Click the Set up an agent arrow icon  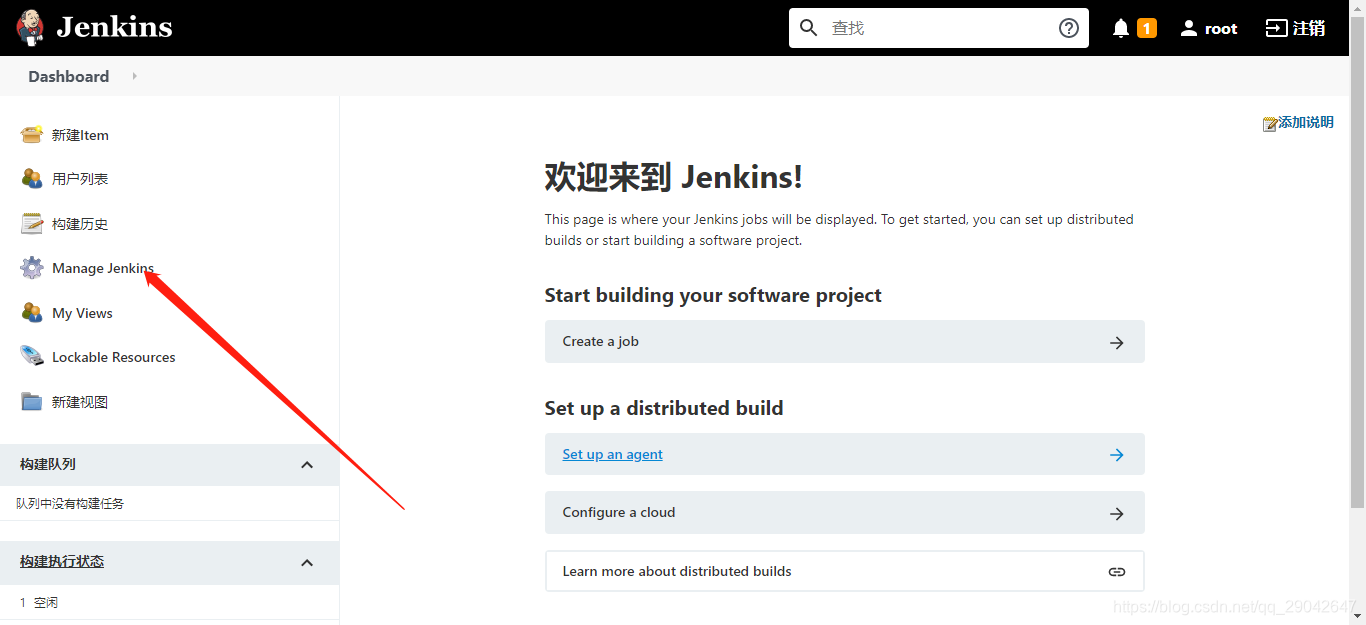point(1117,455)
